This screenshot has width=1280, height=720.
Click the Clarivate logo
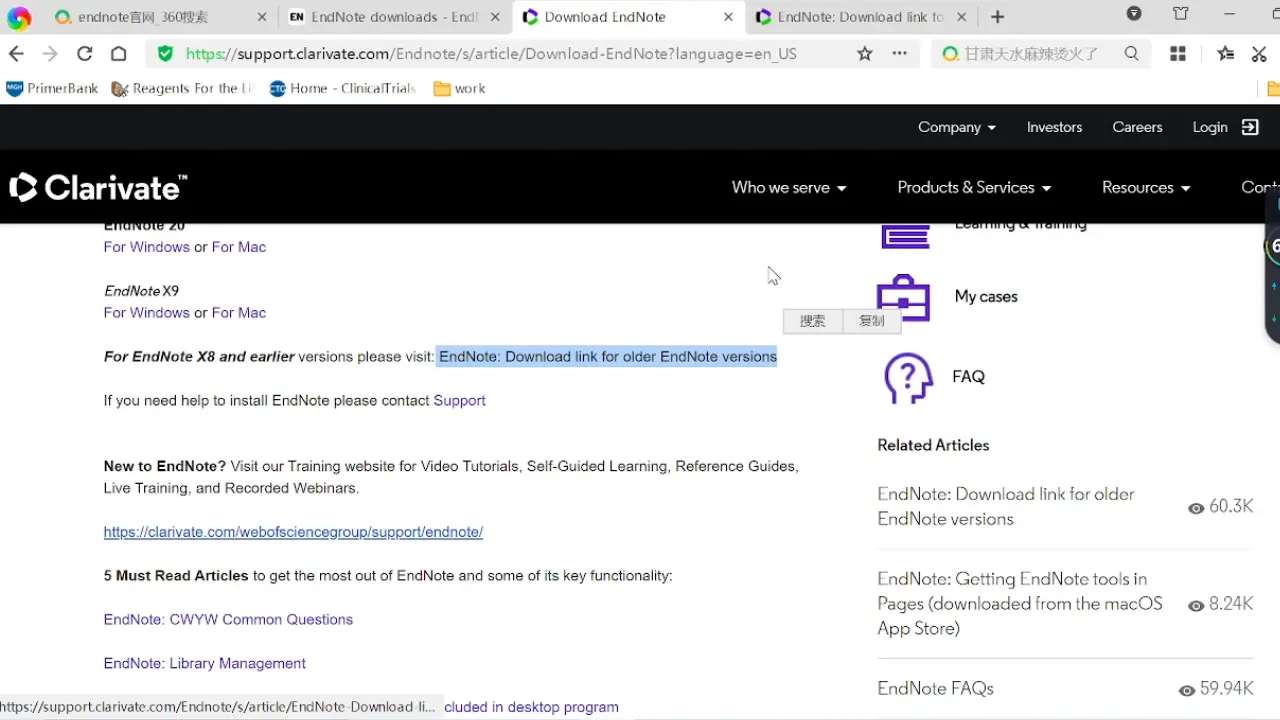pos(98,187)
